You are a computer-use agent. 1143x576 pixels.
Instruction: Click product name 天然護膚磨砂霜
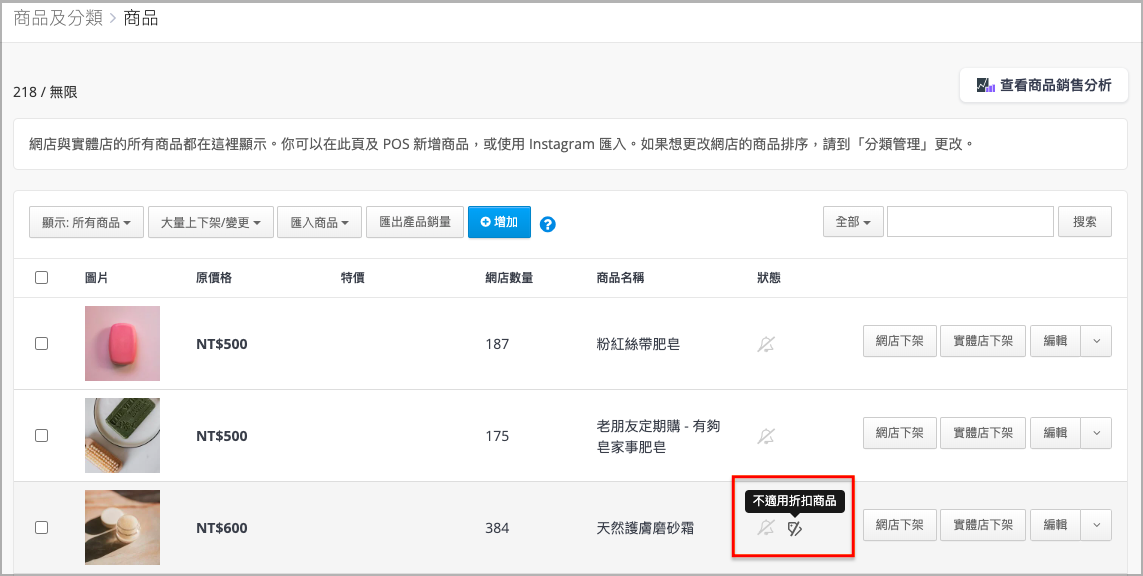tap(645, 528)
